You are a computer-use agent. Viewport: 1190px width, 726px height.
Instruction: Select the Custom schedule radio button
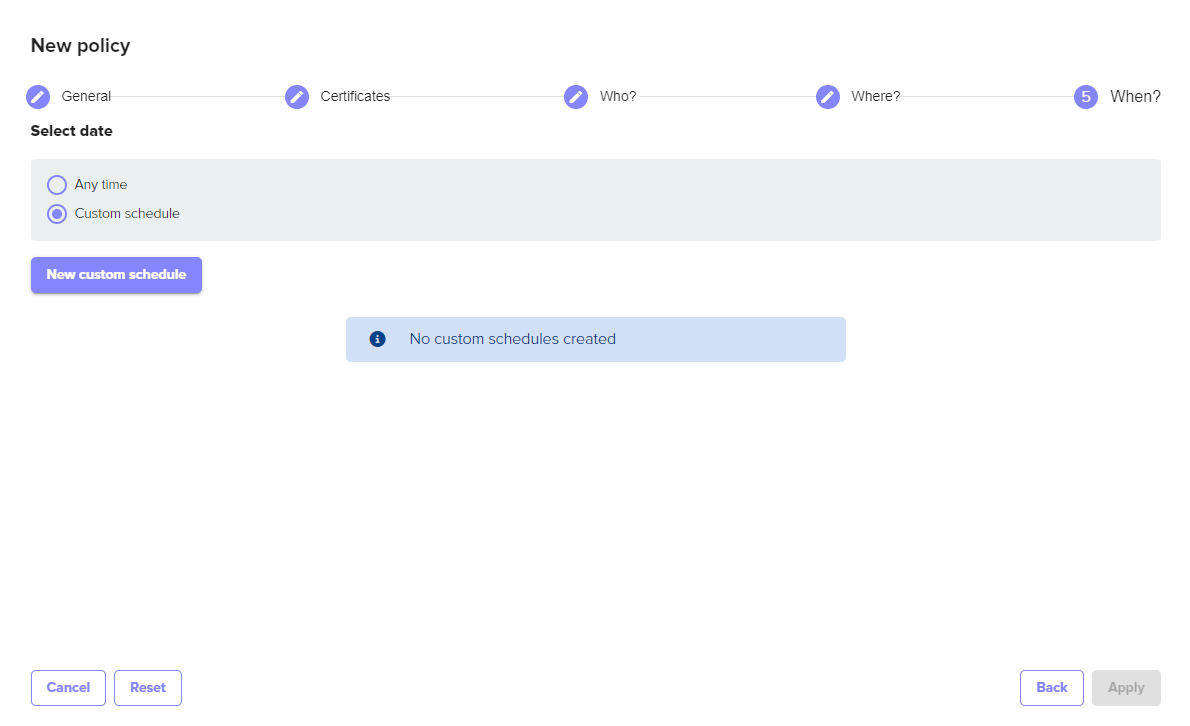click(57, 214)
